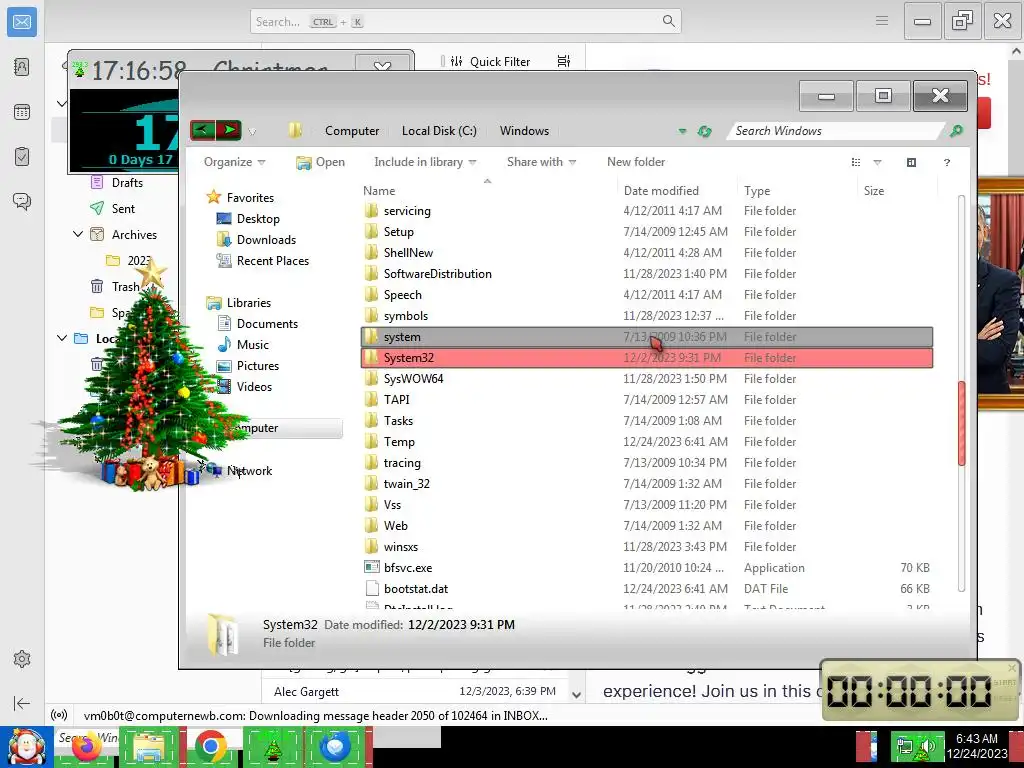The width and height of the screenshot is (1024, 768).
Task: Open Christmas tree app taskbar icon
Action: 273,747
